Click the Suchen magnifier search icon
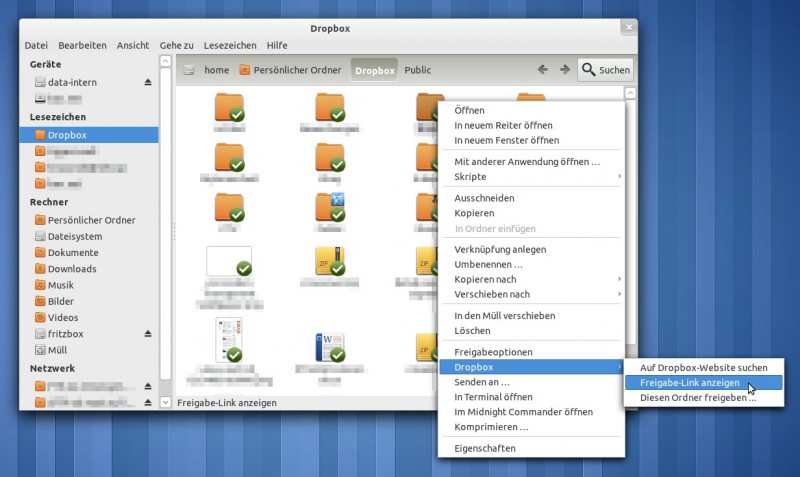 click(x=589, y=70)
